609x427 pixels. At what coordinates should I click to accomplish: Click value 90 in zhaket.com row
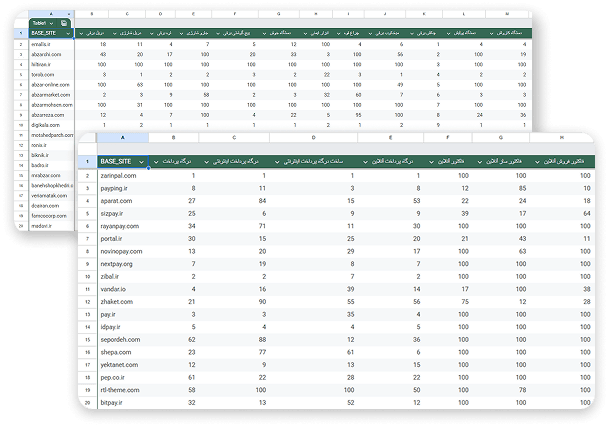click(263, 302)
